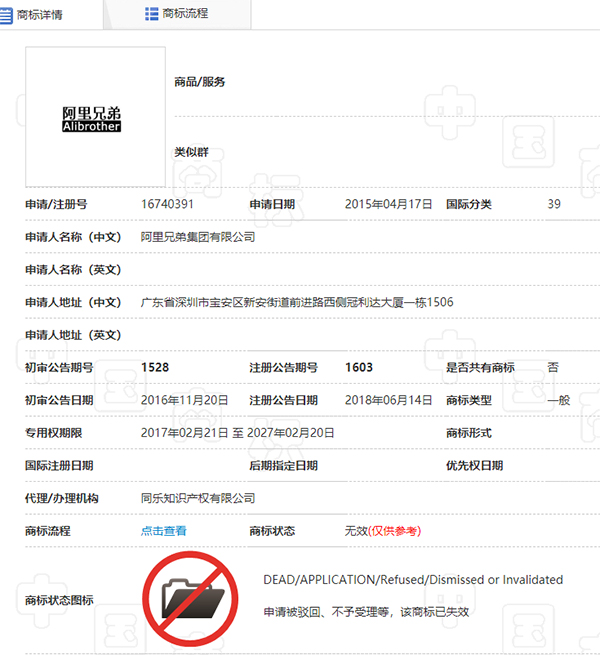600x655 pixels.
Task: Select agency name 同乐知识产权有限公司
Action: [198, 498]
